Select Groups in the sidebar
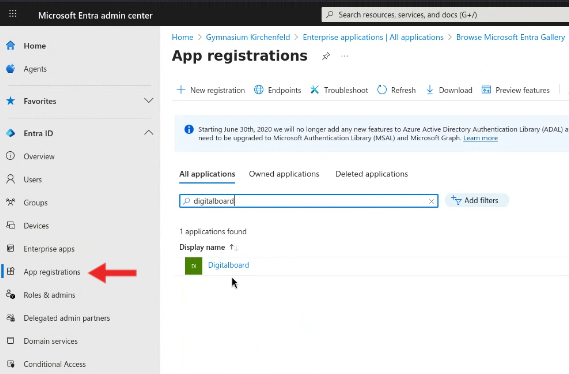 [36, 202]
